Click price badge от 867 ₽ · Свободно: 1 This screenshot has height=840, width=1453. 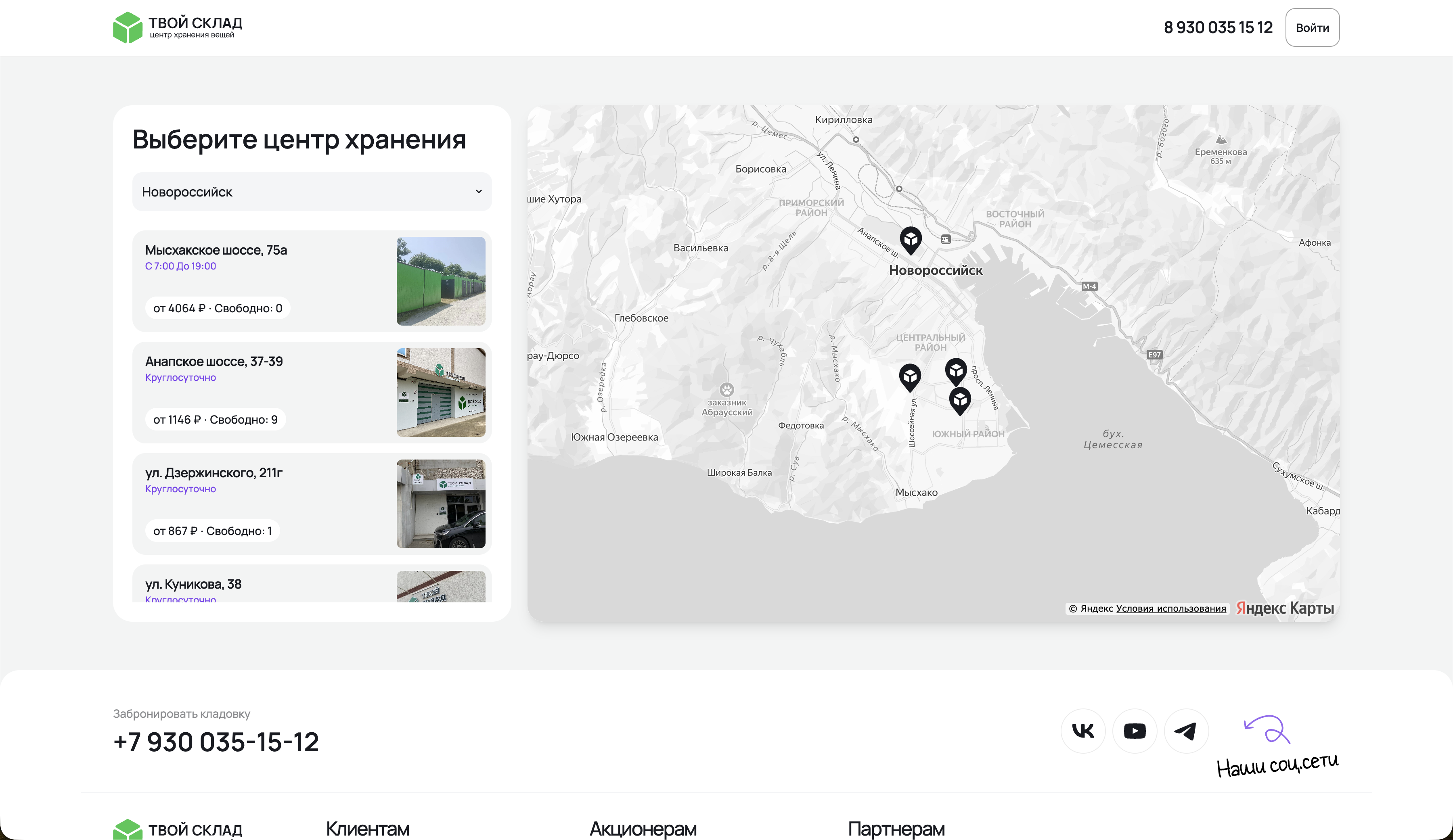[212, 531]
